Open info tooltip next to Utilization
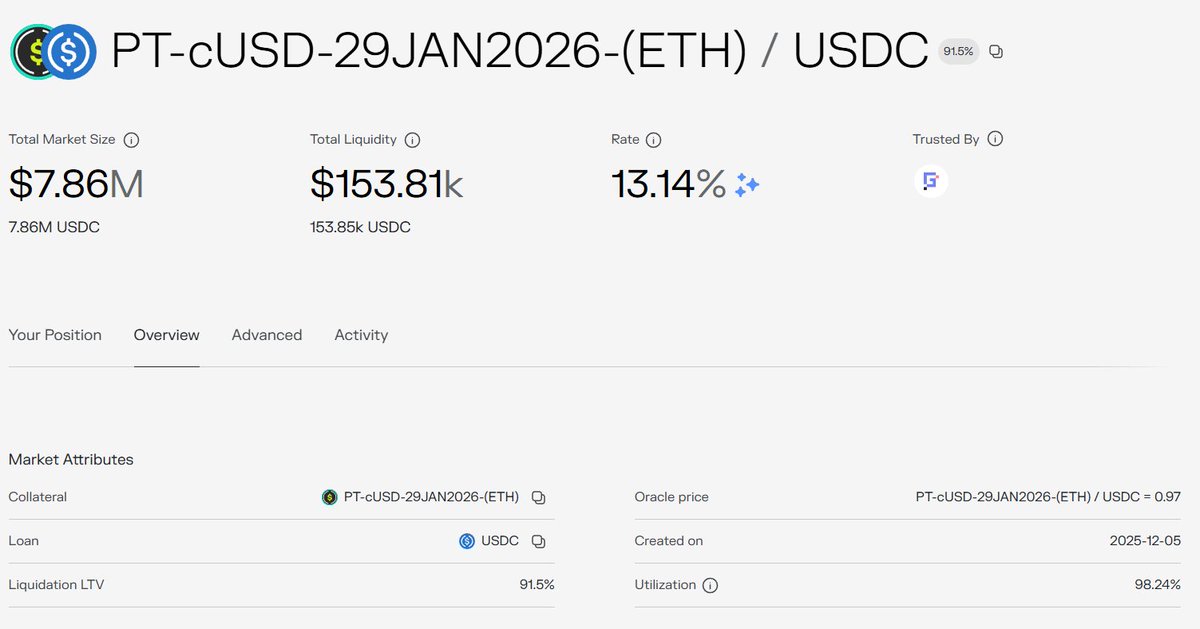Image resolution: width=1200 pixels, height=629 pixels. [x=710, y=585]
